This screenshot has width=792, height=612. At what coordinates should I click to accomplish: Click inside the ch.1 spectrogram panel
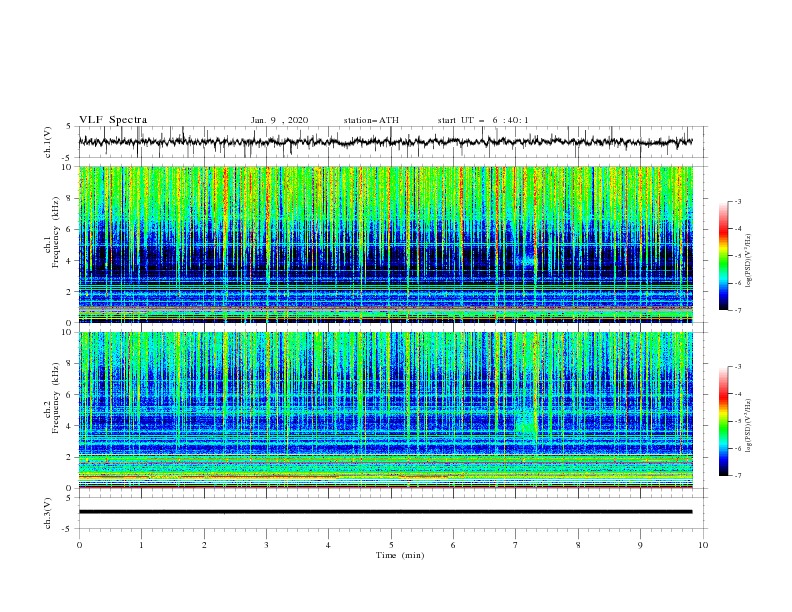click(x=385, y=244)
